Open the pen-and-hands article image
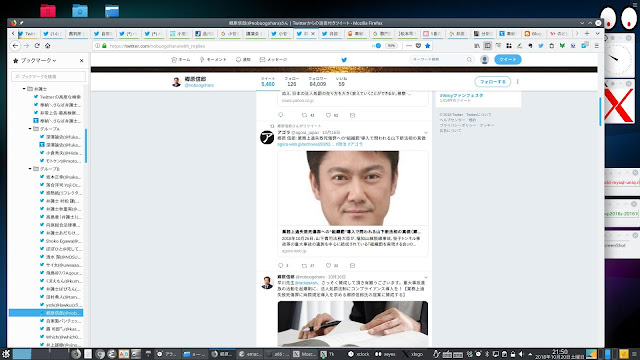Viewport: 640px width, 360px height. (353, 324)
